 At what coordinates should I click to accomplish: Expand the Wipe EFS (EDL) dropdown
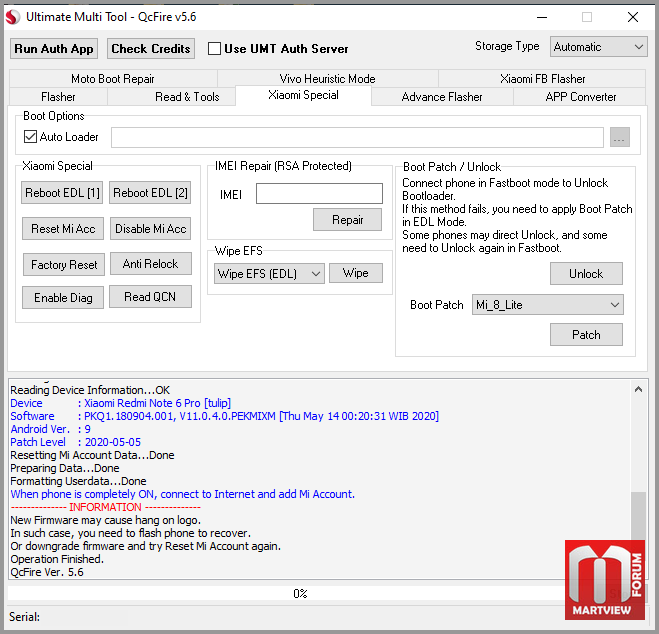269,274
